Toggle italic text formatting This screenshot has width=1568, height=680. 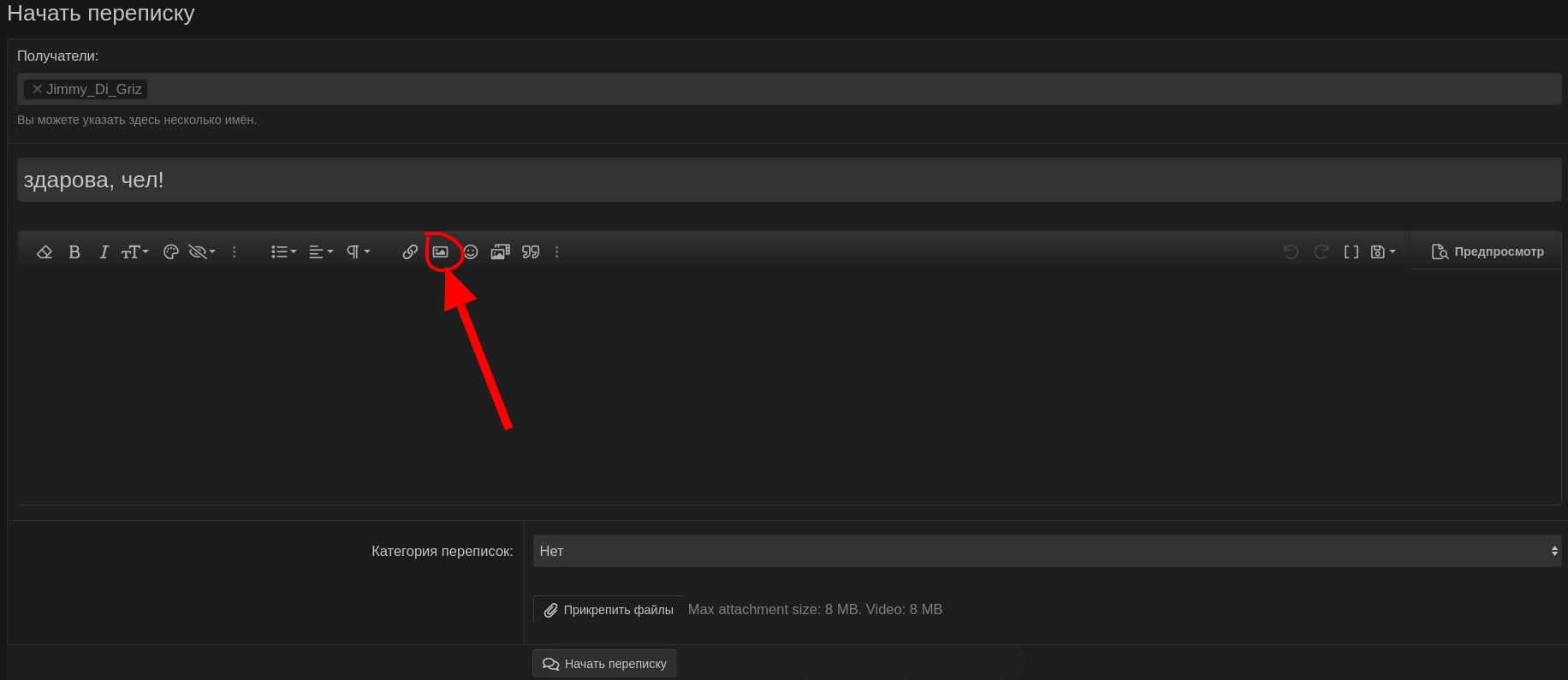coord(104,251)
